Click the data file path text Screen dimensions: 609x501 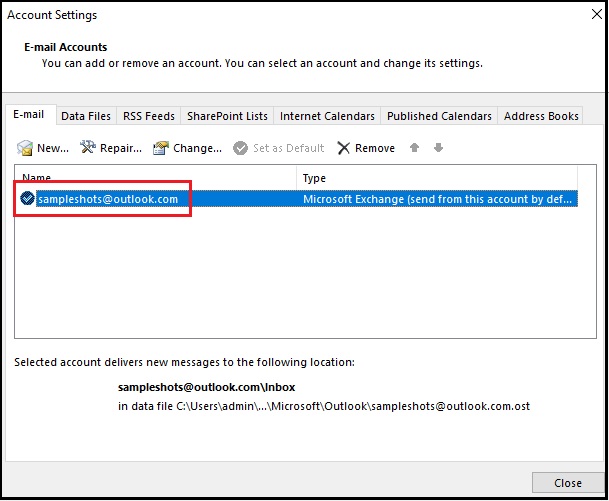pos(324,406)
